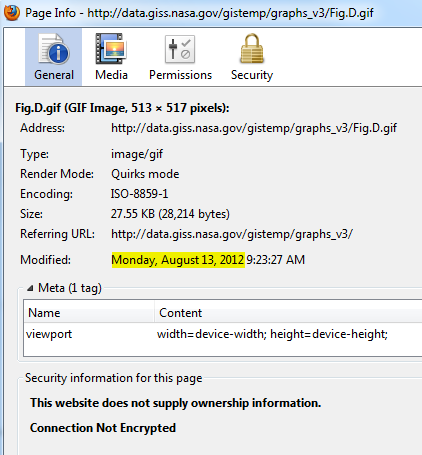Click the image/gif Type value

[x=137, y=154]
